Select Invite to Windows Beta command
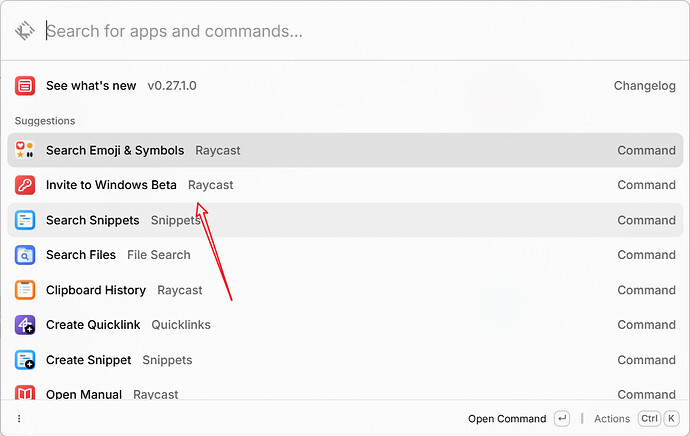 345,185
